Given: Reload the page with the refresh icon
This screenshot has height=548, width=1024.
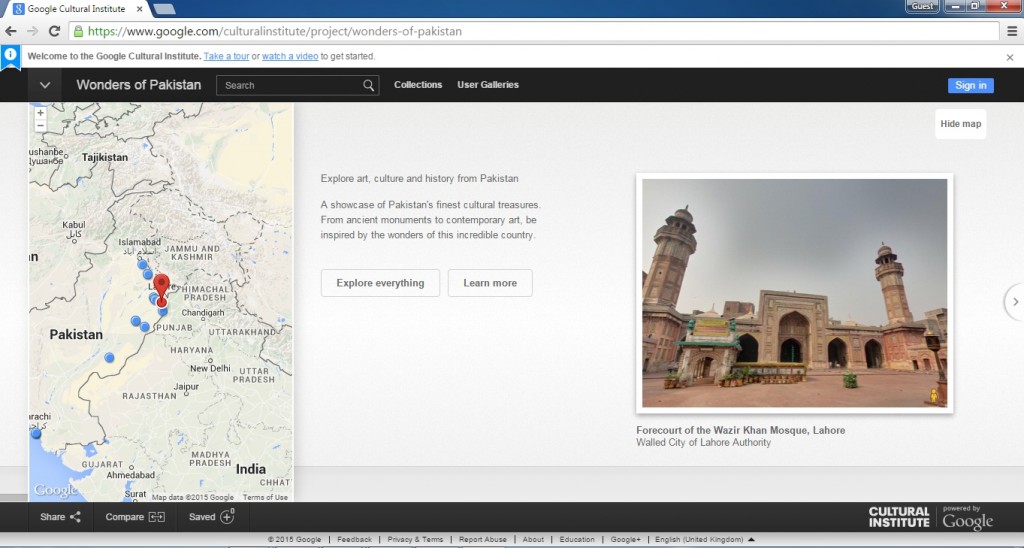Looking at the screenshot, I should 55,31.
